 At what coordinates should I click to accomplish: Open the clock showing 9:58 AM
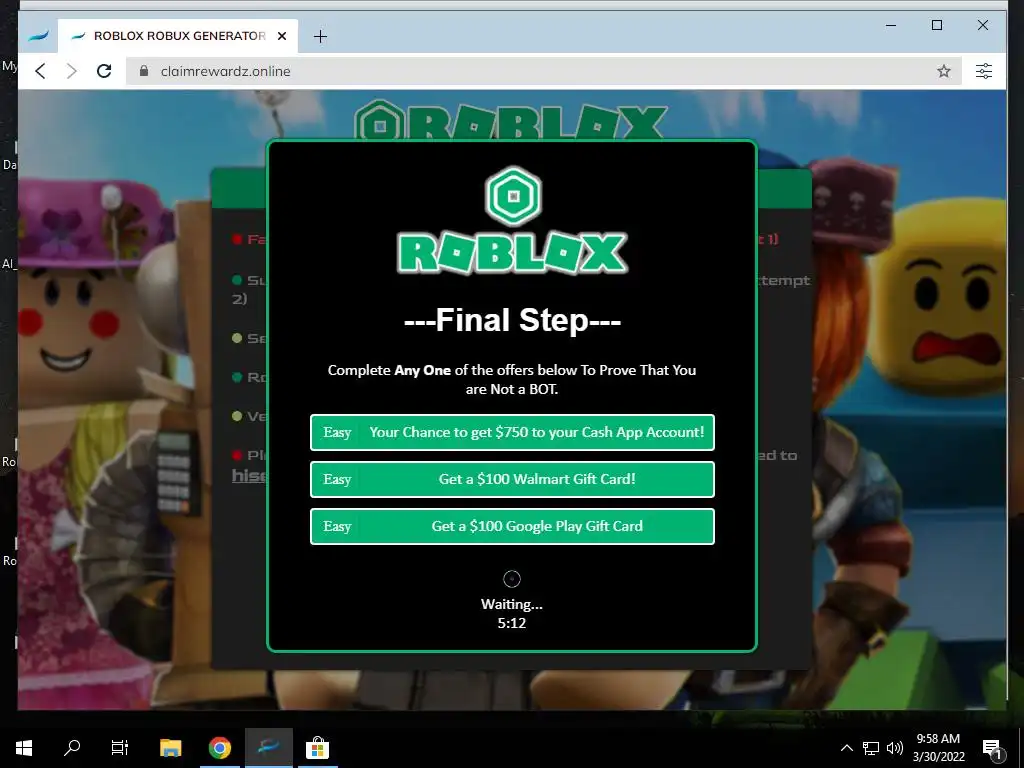point(938,748)
